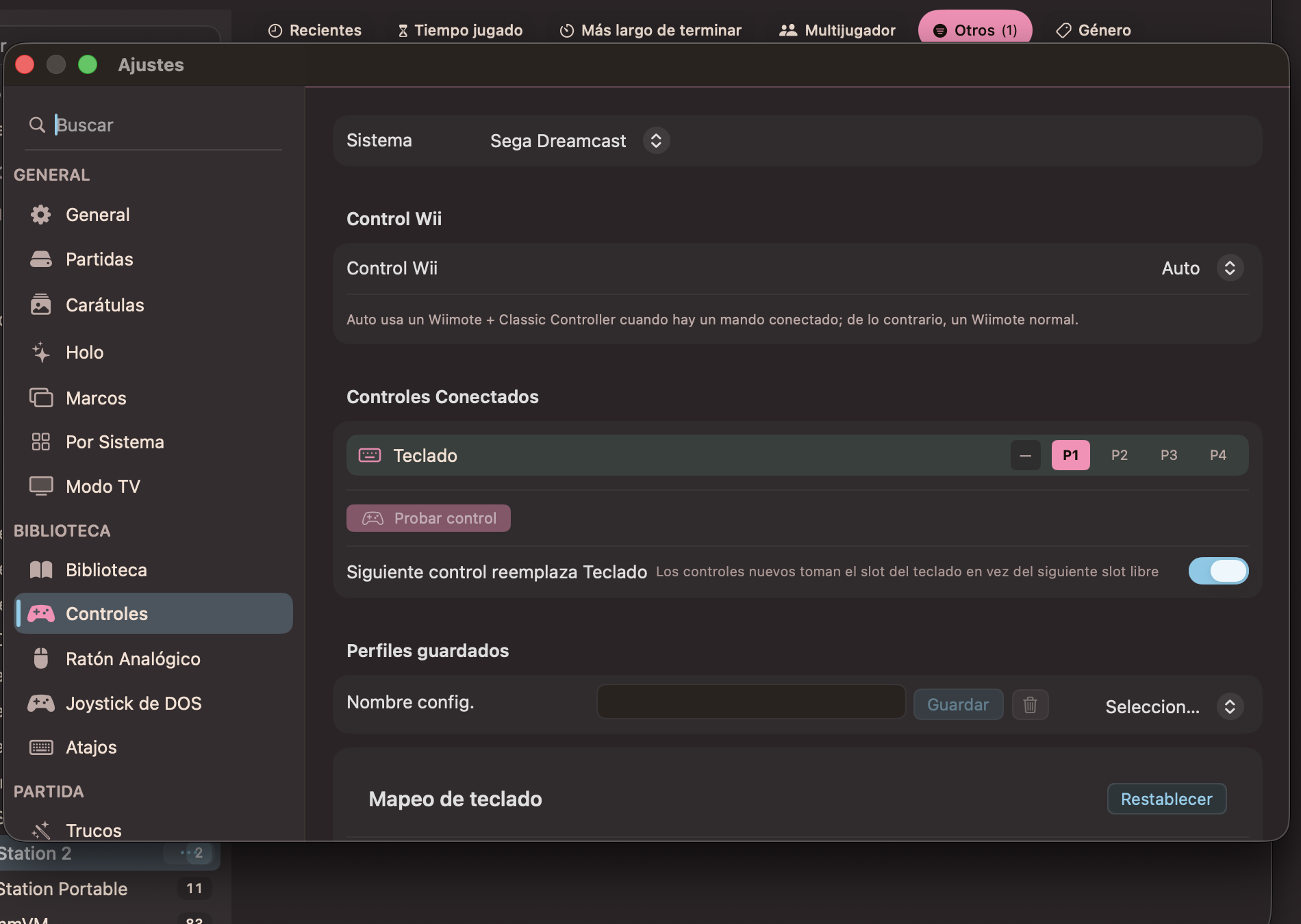The image size is (1301, 924).
Task: Open General settings gear icon
Action: coord(41,215)
